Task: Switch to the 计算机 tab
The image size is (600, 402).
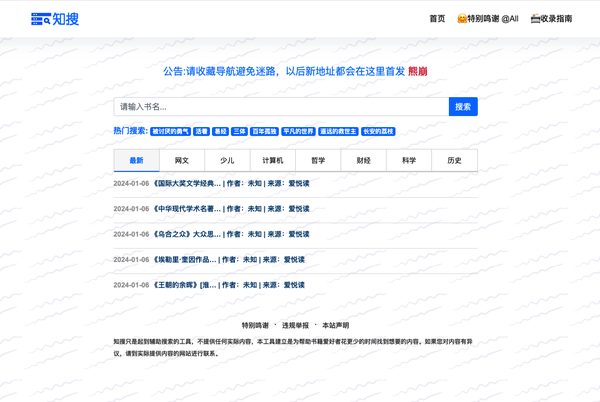Action: coord(273,161)
